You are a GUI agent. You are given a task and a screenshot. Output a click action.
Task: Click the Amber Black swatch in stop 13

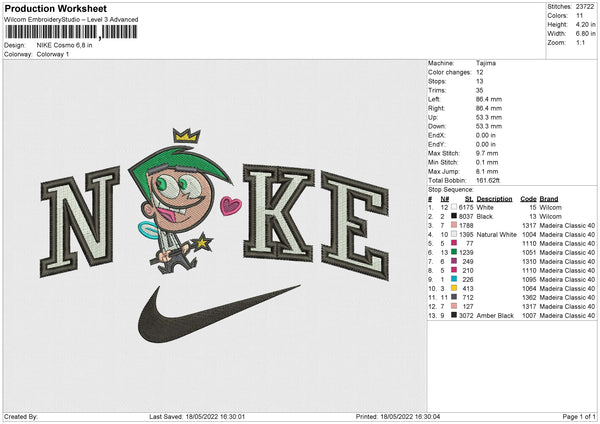click(x=454, y=315)
